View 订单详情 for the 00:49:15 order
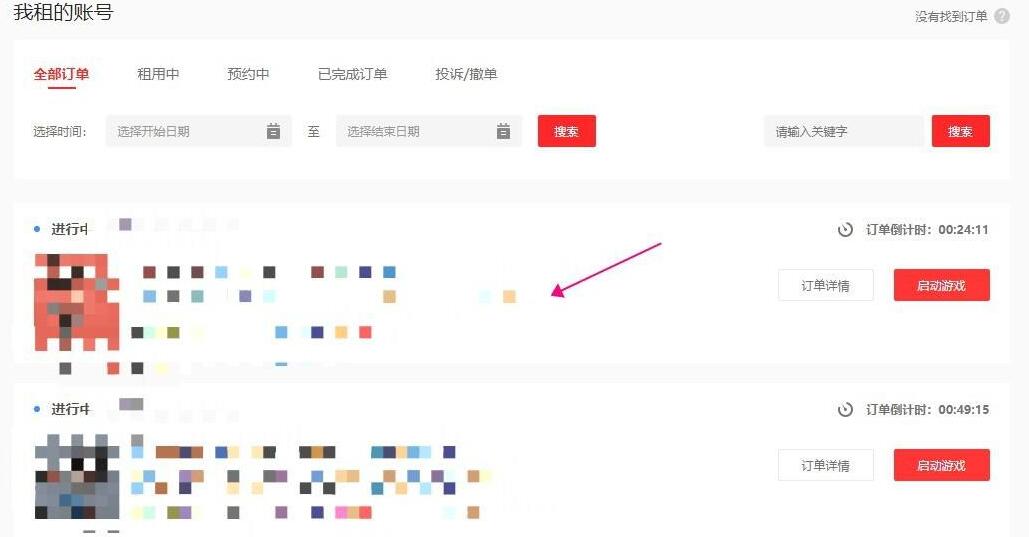Screen dimensions: 1029x537 (x=825, y=465)
